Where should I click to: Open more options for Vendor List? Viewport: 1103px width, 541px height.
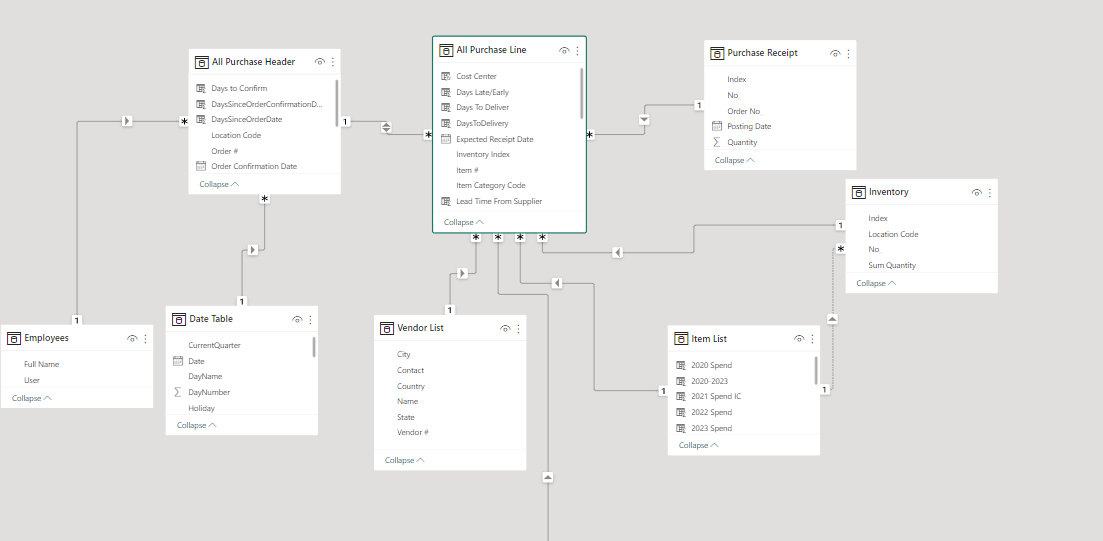518,329
